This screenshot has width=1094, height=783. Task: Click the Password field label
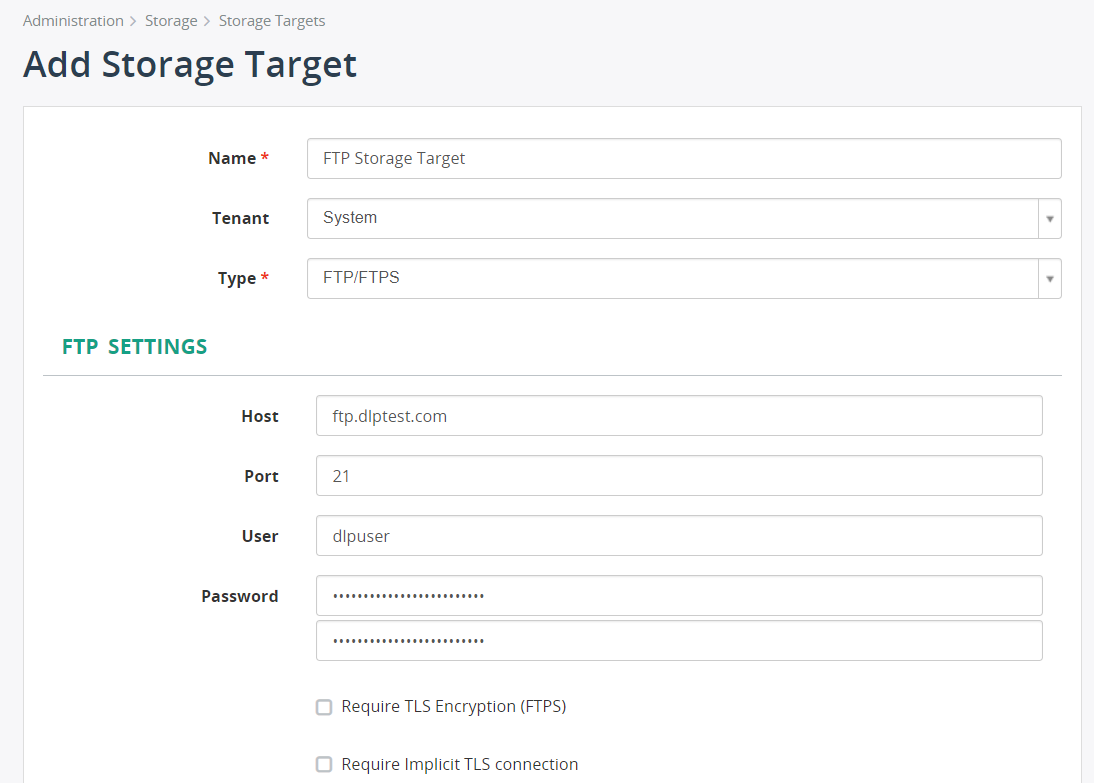(239, 597)
